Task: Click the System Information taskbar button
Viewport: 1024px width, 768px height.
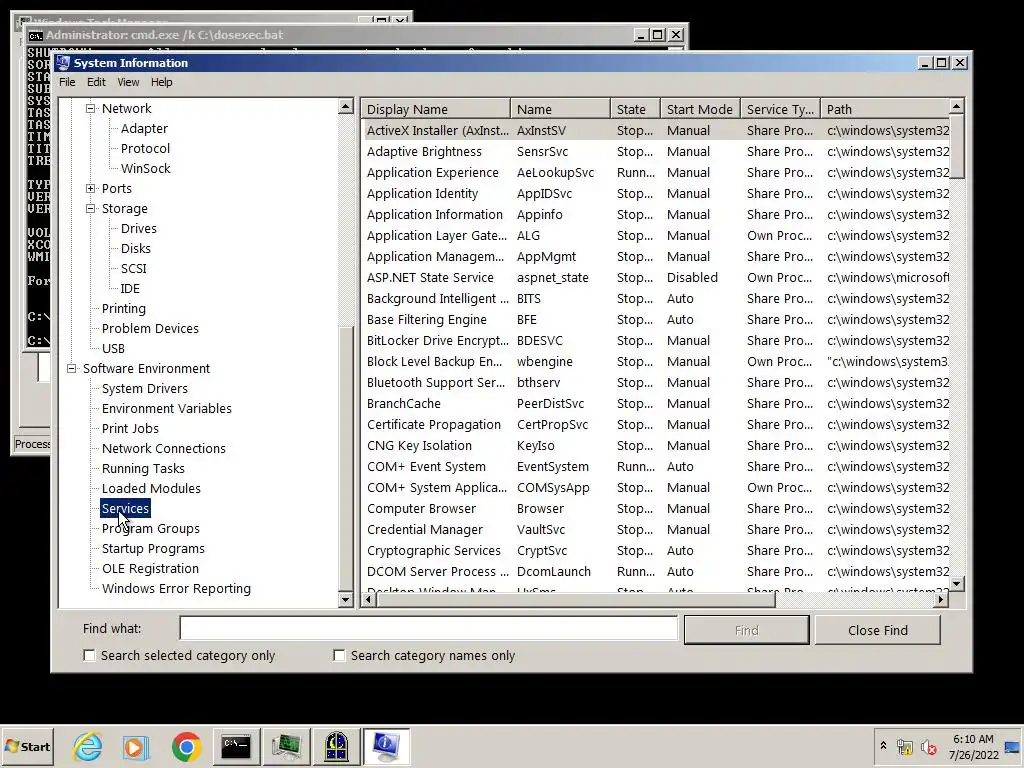Action: [386, 746]
